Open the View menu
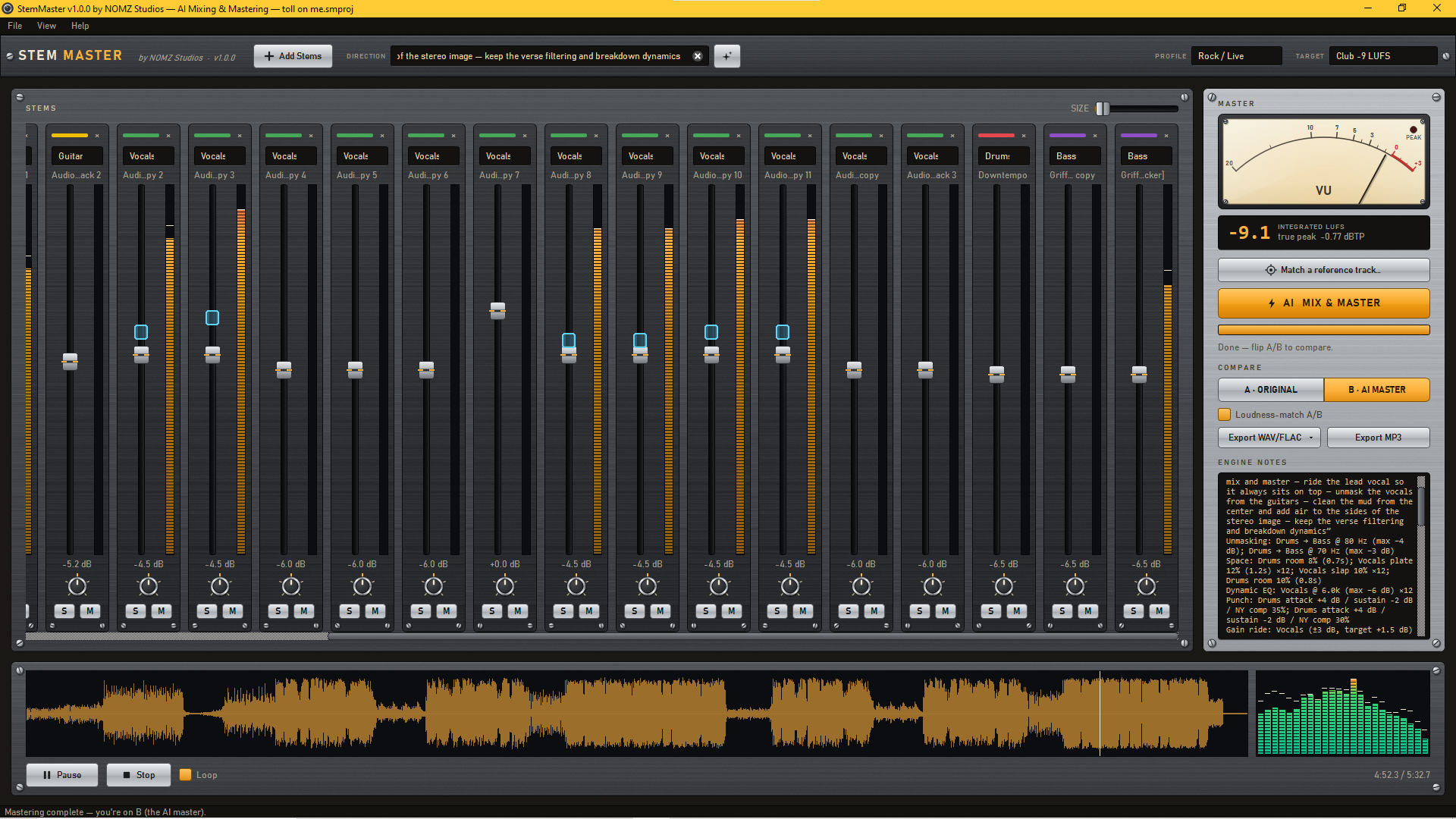The height and width of the screenshot is (819, 1456). click(x=46, y=26)
